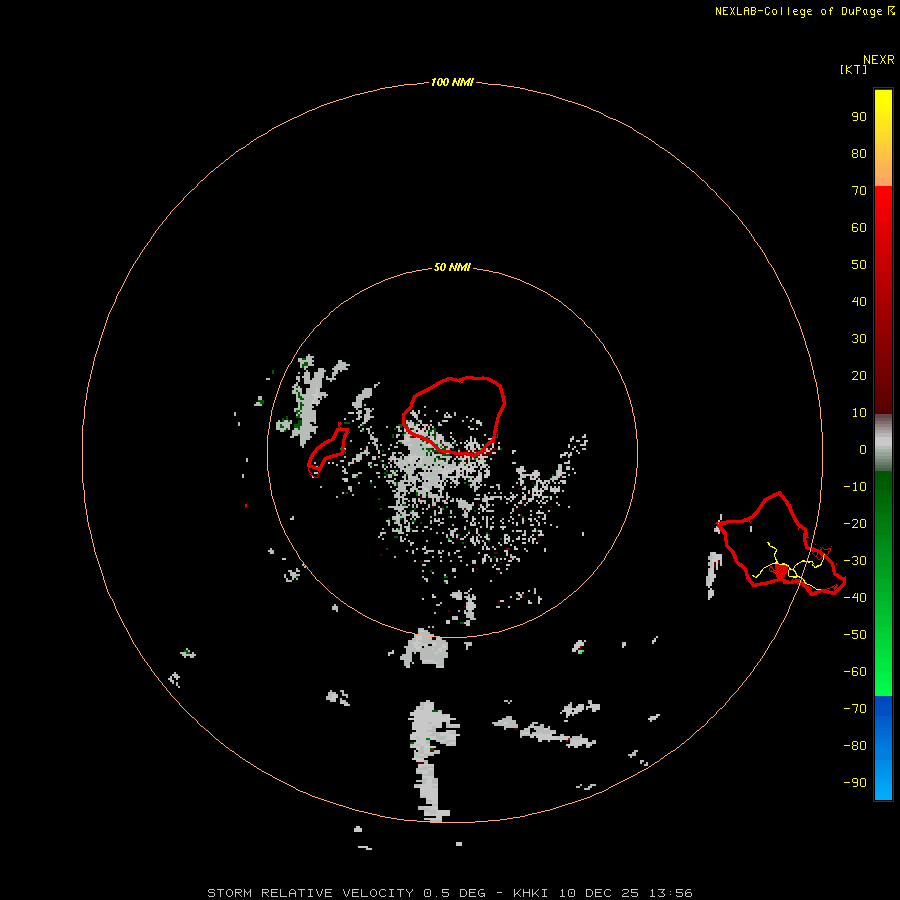Click the -50 value on velocity scale
Screen dimensions: 900x900
coord(855,635)
